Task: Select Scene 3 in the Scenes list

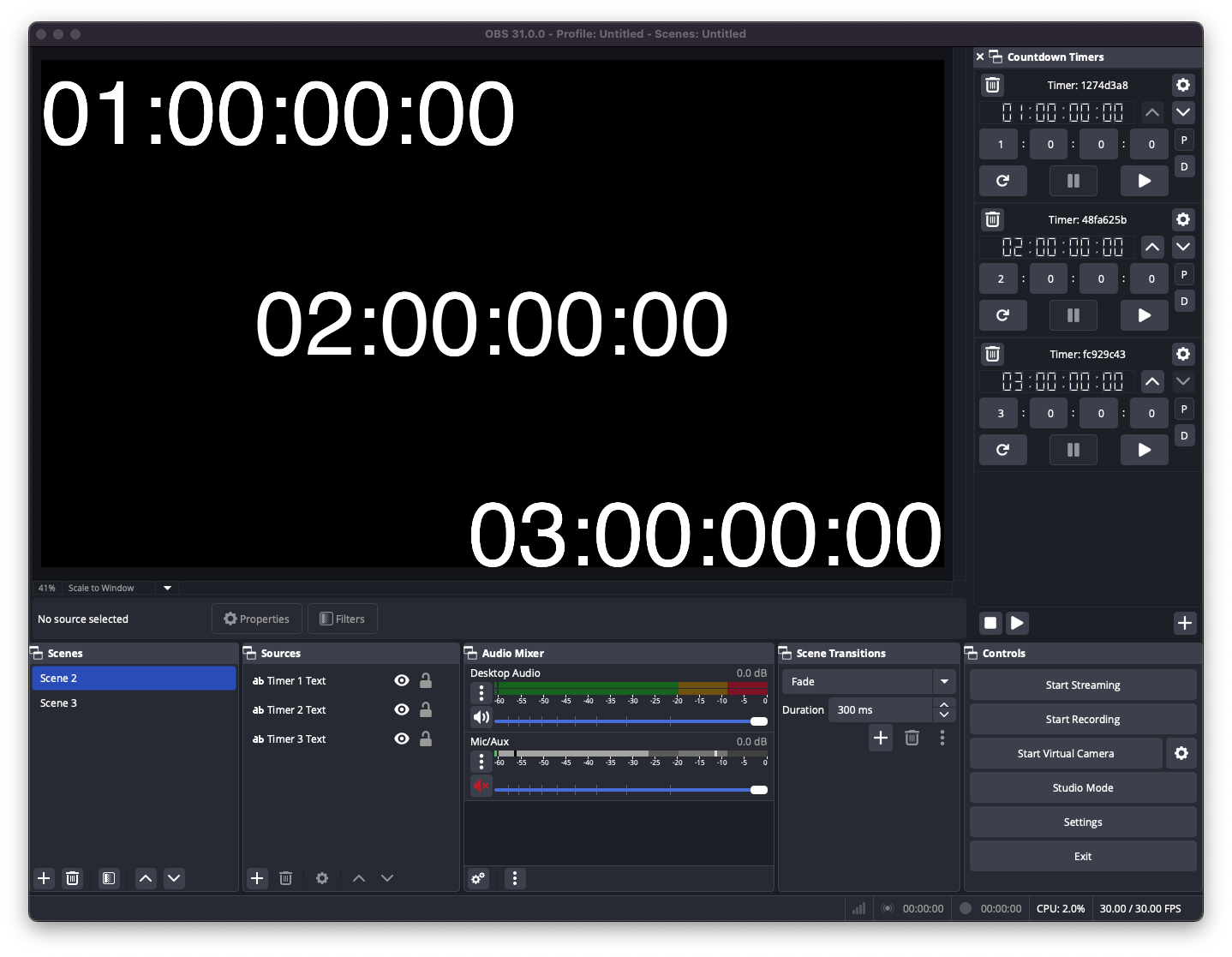Action: 58,703
